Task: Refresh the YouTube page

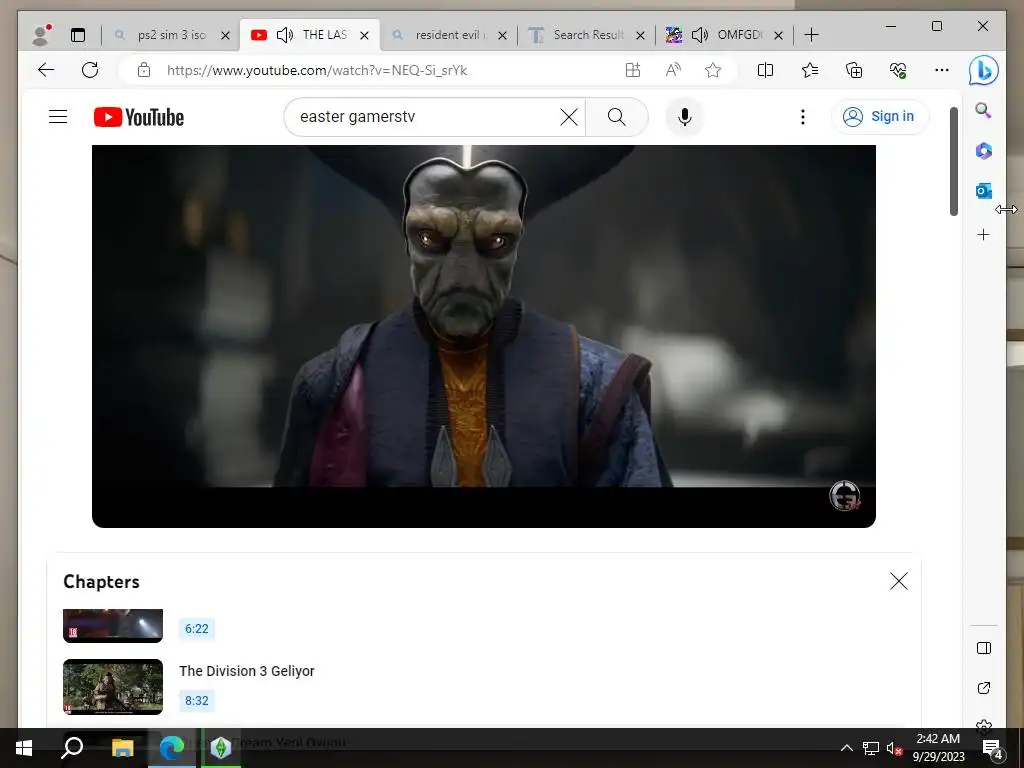Action: (x=90, y=70)
